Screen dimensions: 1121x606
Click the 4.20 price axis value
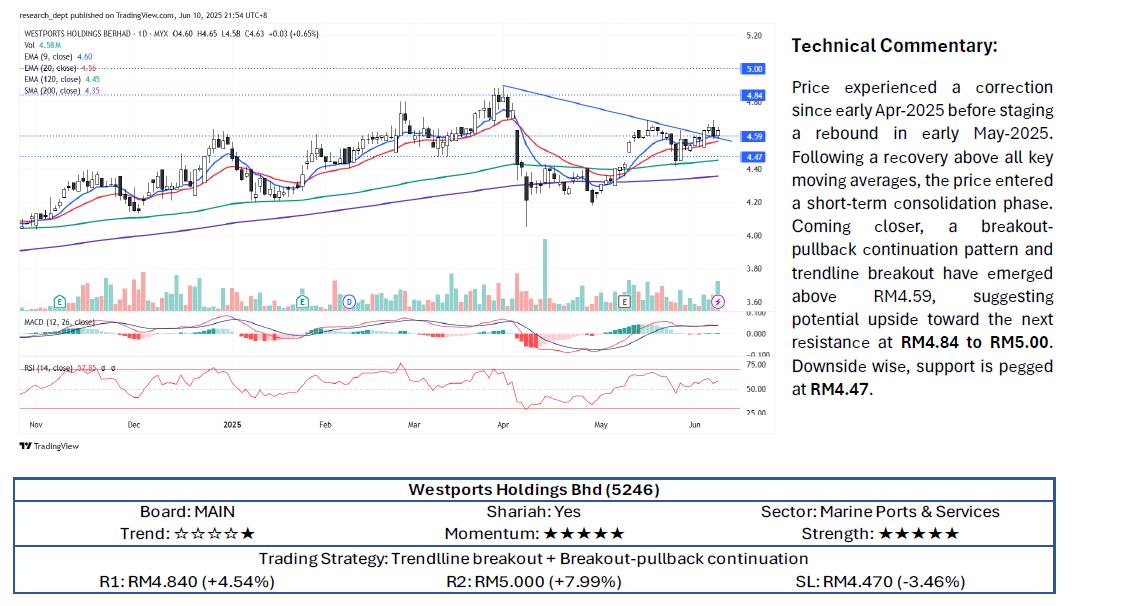pos(754,202)
